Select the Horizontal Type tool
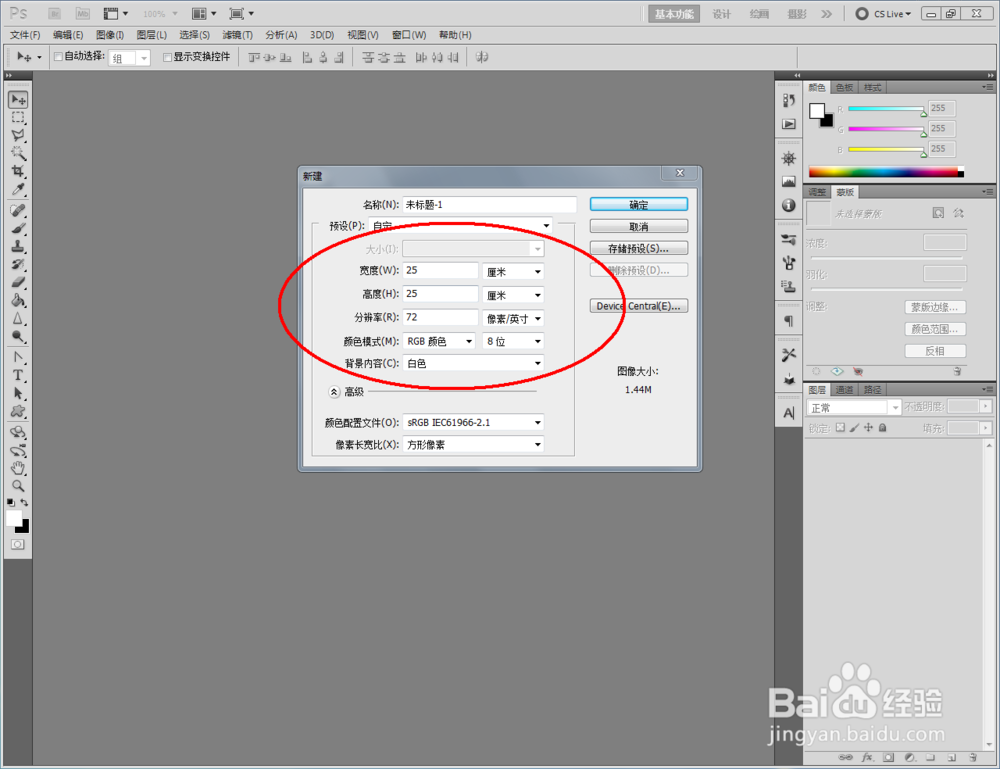Screen dimensions: 1000x769 pos(18,373)
